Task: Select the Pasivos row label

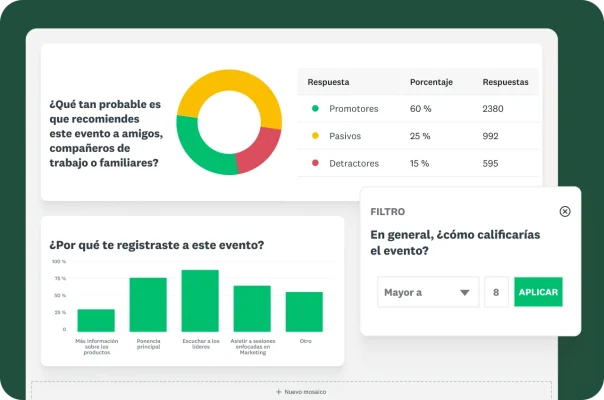Action: point(345,136)
